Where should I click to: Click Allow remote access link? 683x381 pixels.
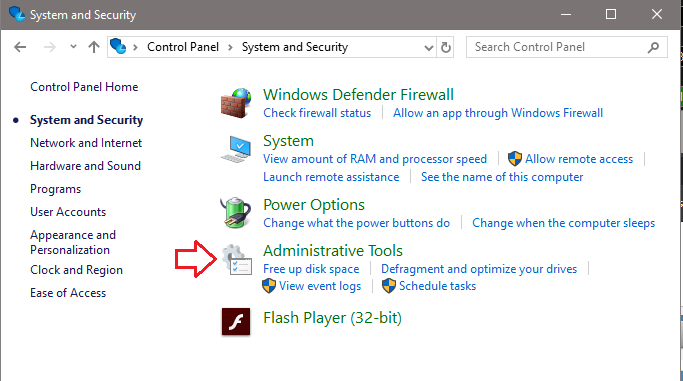coord(579,159)
